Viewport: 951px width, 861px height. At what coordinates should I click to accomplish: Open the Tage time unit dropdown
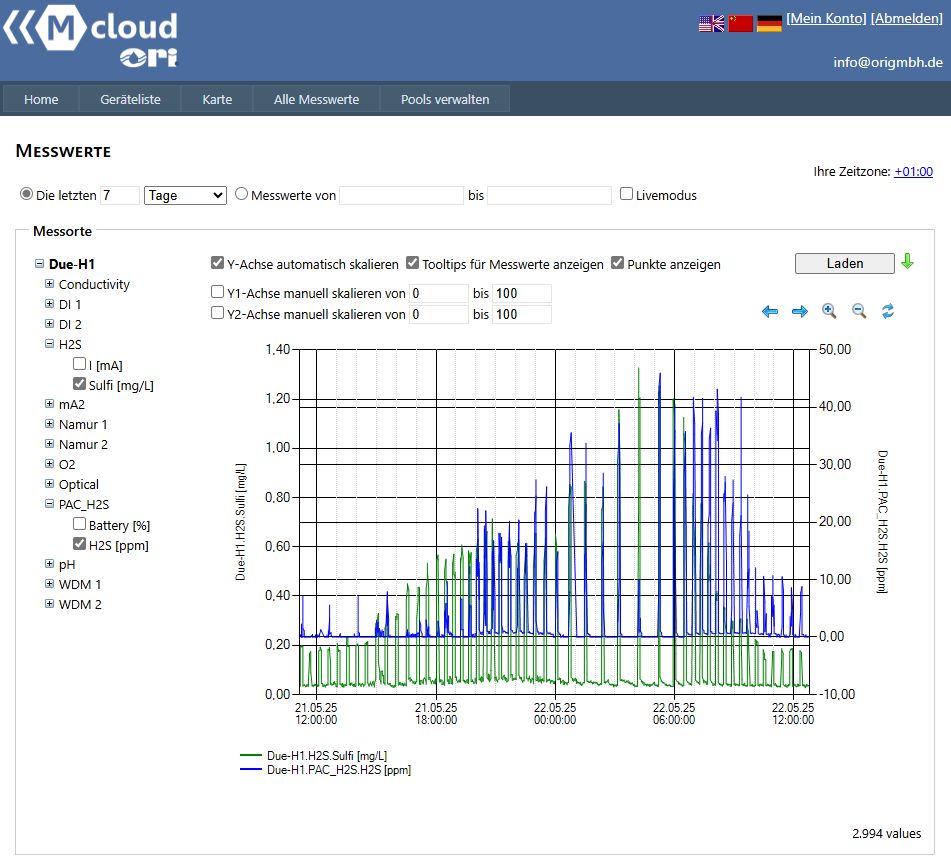tap(185, 195)
